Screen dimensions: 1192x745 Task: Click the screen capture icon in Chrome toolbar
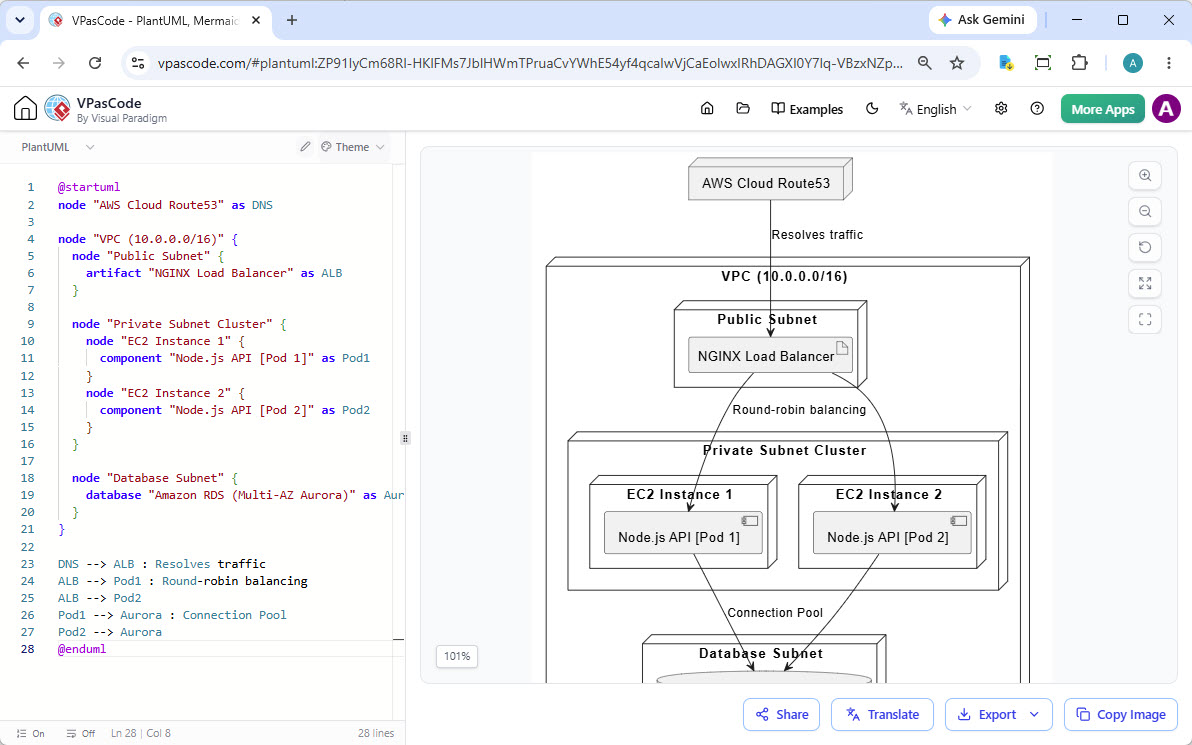click(1043, 63)
